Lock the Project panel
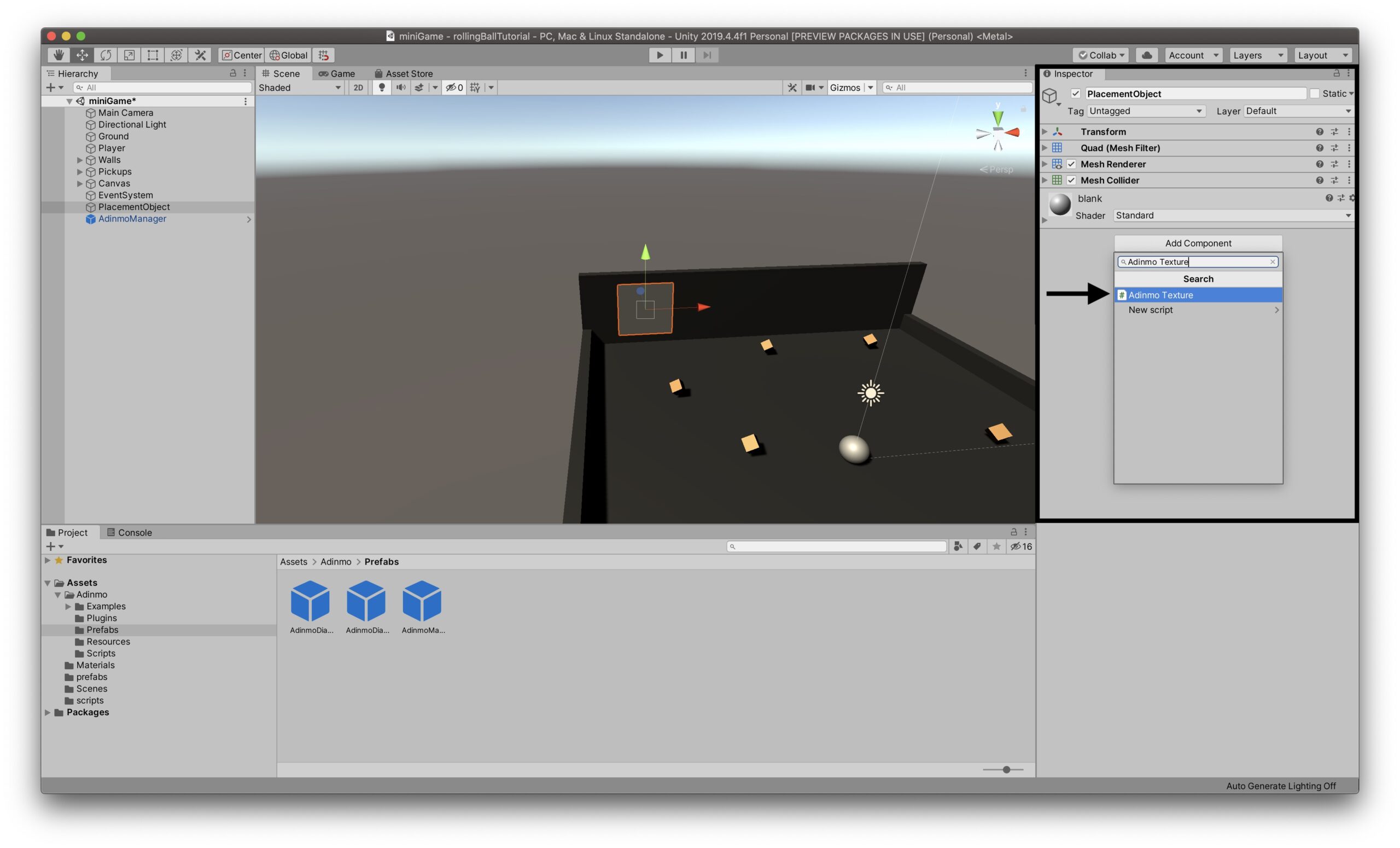This screenshot has height=848, width=1400. (x=1013, y=532)
